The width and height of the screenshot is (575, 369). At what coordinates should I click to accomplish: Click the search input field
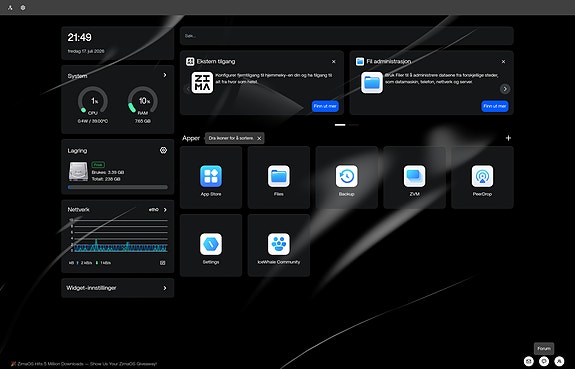347,36
